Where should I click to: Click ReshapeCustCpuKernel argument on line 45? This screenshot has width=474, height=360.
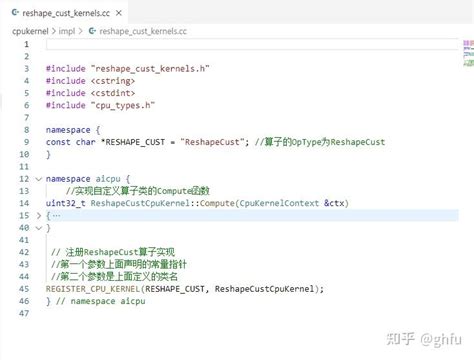[264, 289]
